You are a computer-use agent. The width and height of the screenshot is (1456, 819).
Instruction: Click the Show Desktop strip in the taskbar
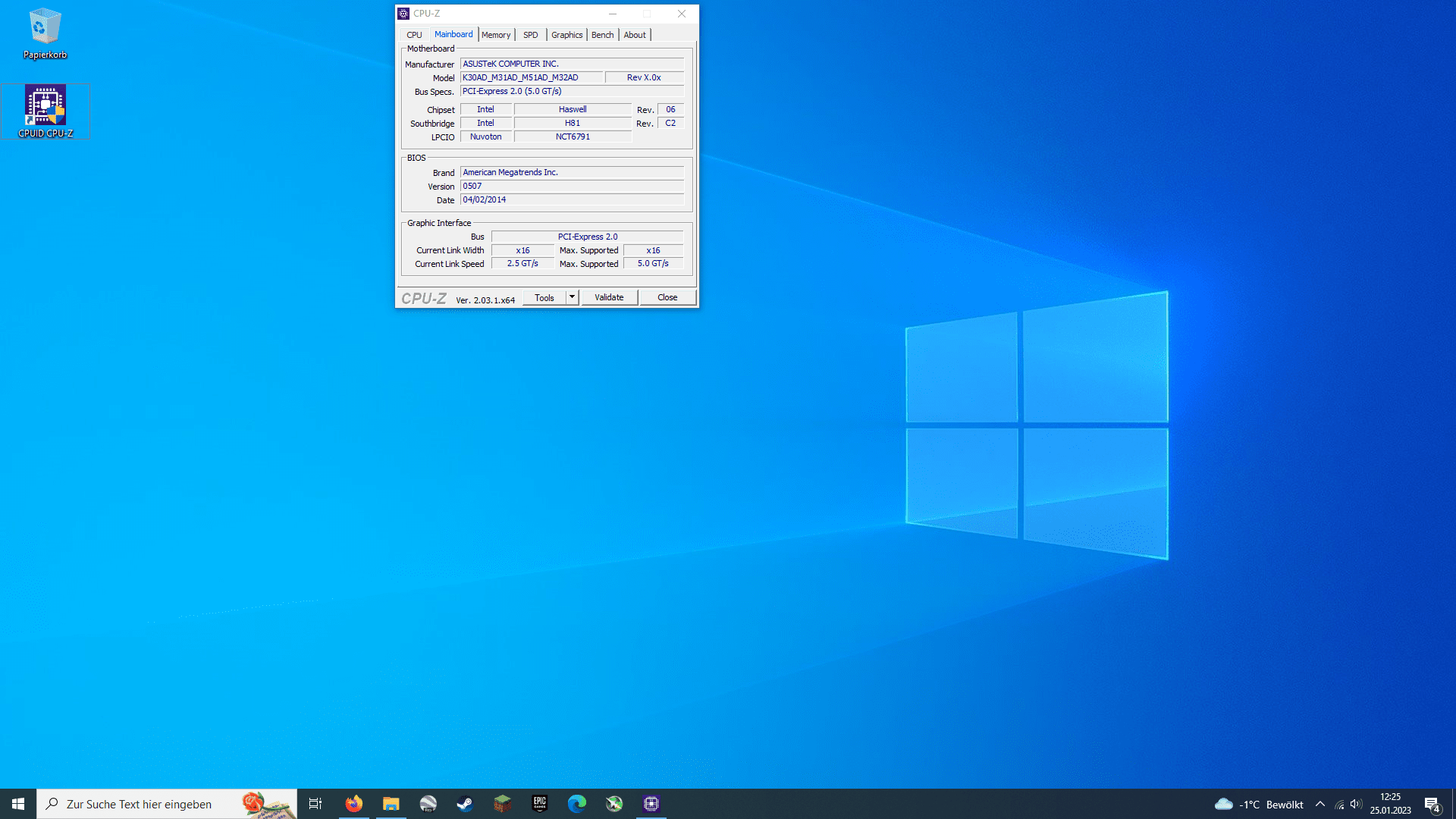click(x=1454, y=804)
